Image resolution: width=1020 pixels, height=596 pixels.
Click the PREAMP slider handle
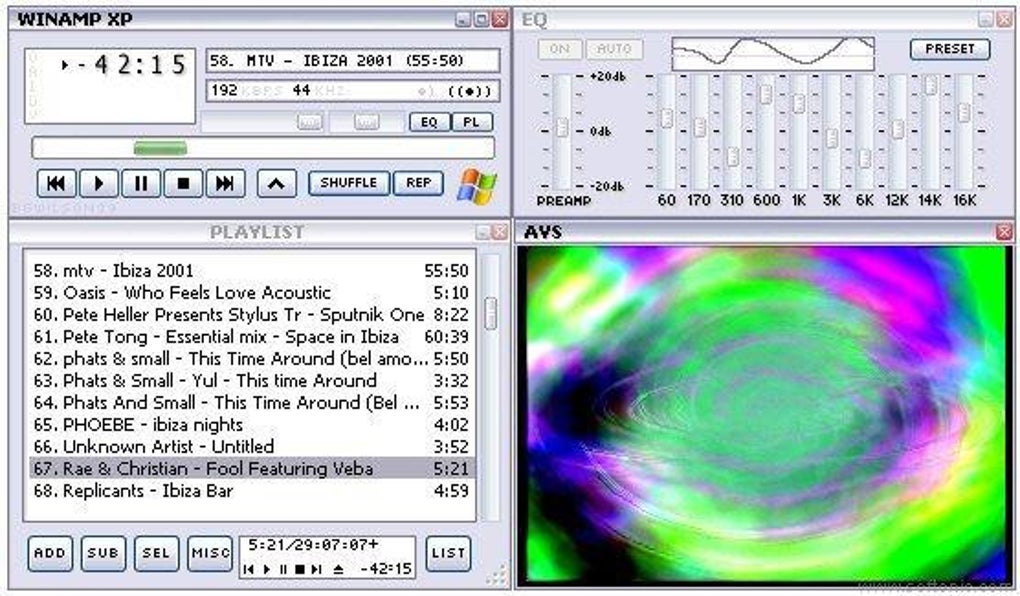562,128
